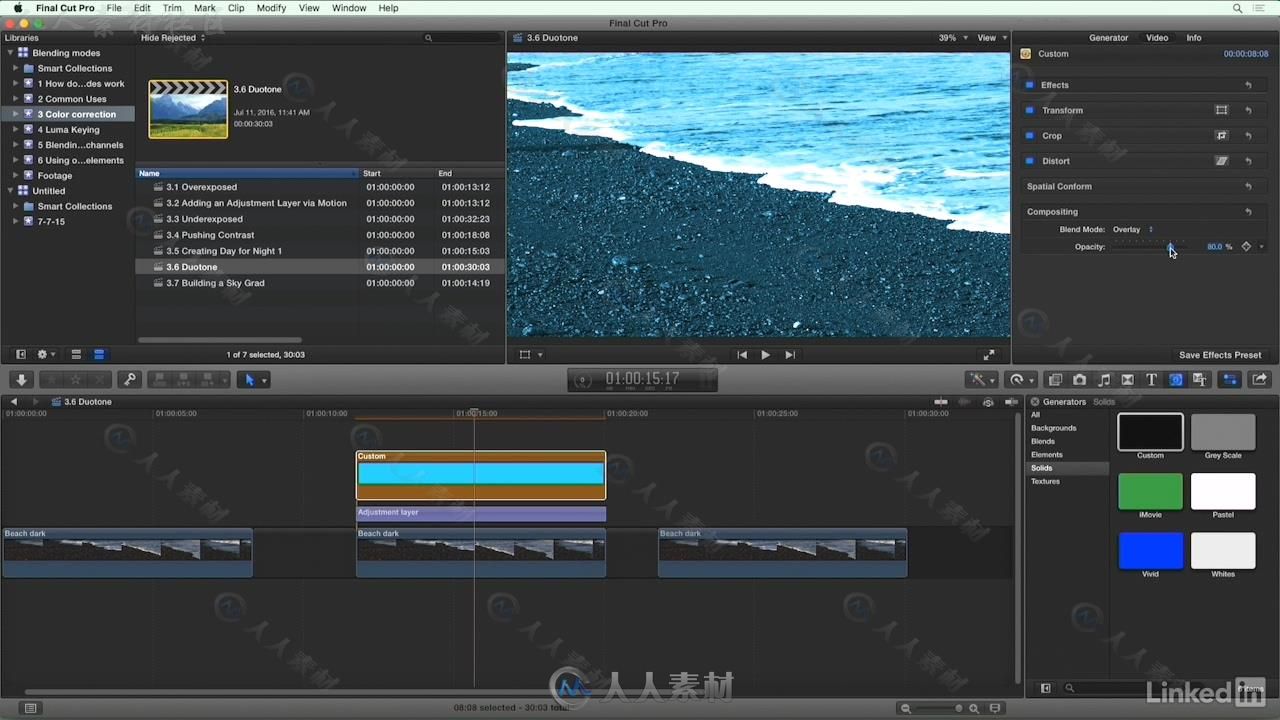
Task: Jump to the next edit point
Action: [x=790, y=355]
